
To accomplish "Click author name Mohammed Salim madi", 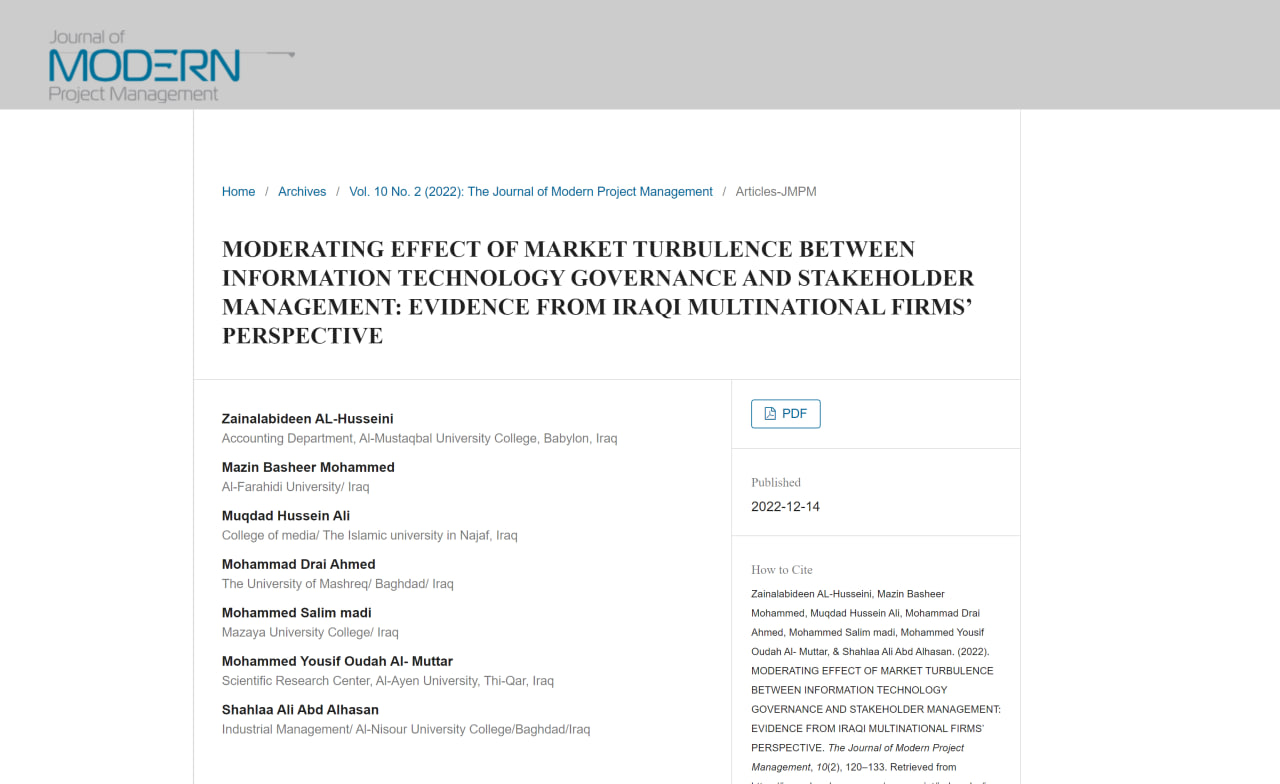I will [296, 613].
